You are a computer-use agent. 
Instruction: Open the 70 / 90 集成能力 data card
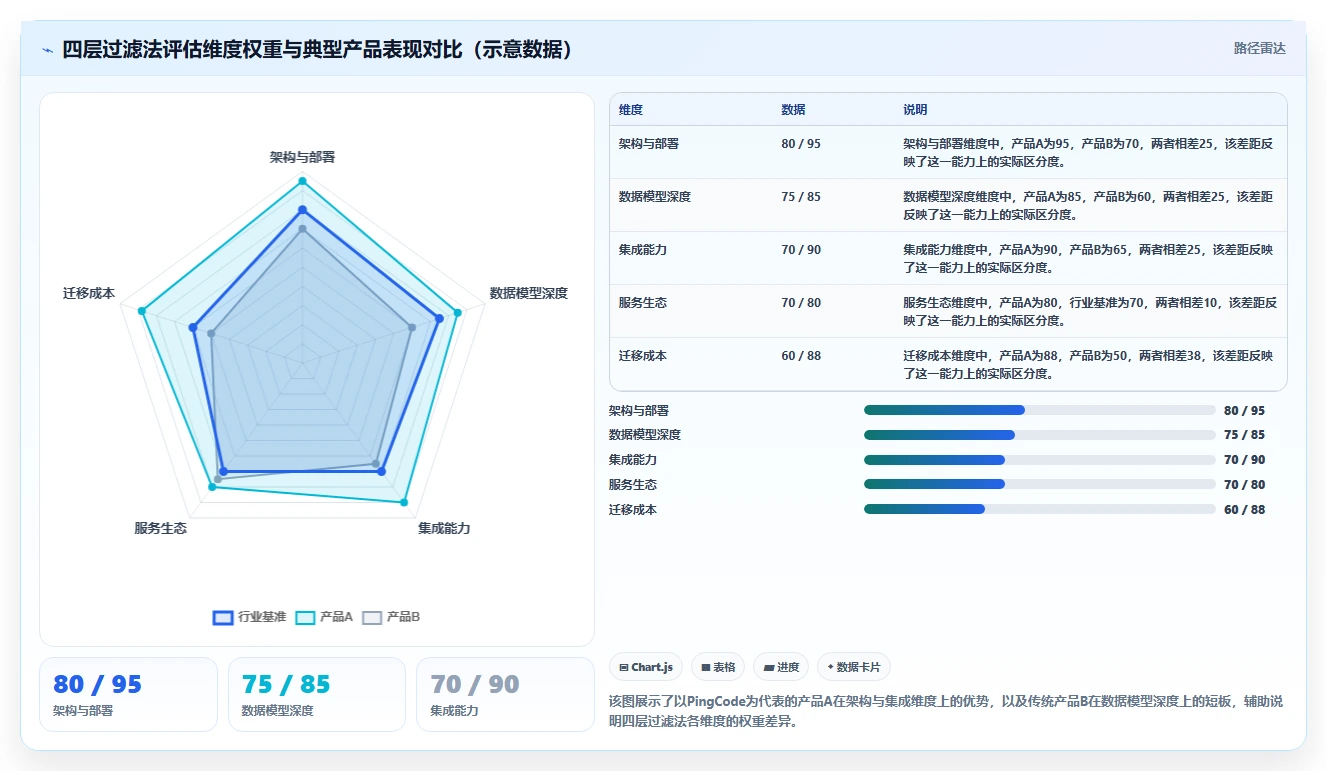[505, 694]
